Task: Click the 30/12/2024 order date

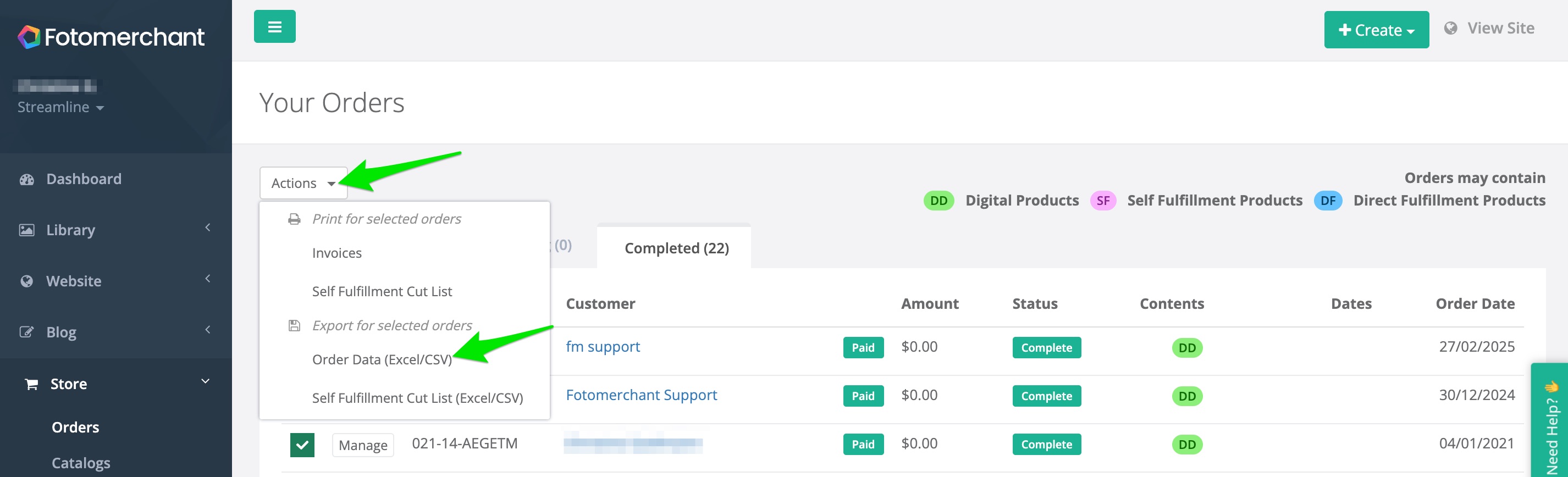Action: click(1476, 395)
